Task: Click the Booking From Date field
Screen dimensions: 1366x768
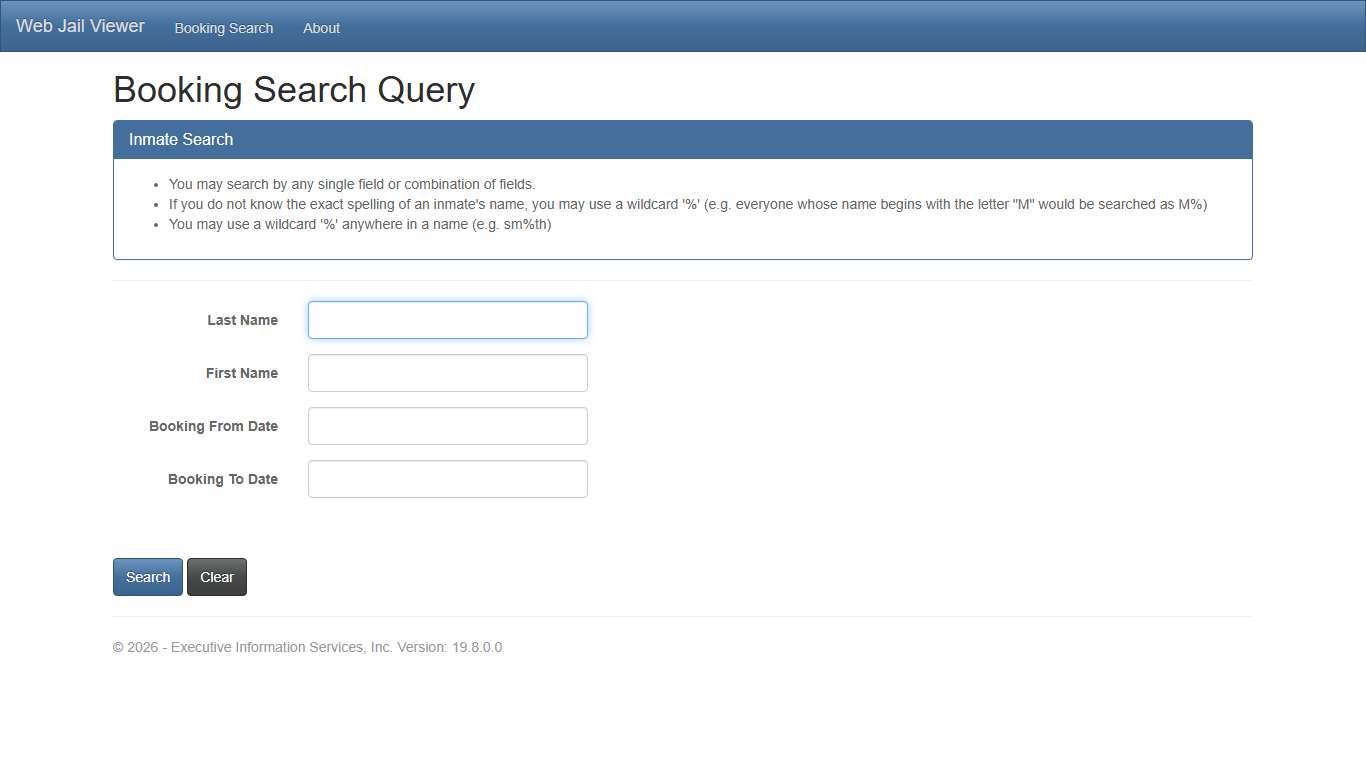Action: click(x=447, y=425)
